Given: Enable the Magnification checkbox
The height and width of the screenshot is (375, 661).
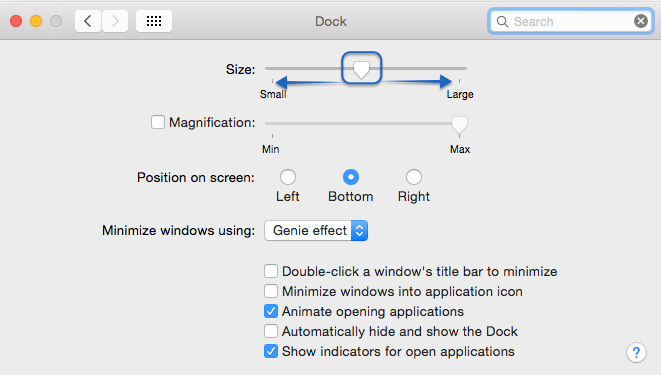Looking at the screenshot, I should 158,122.
